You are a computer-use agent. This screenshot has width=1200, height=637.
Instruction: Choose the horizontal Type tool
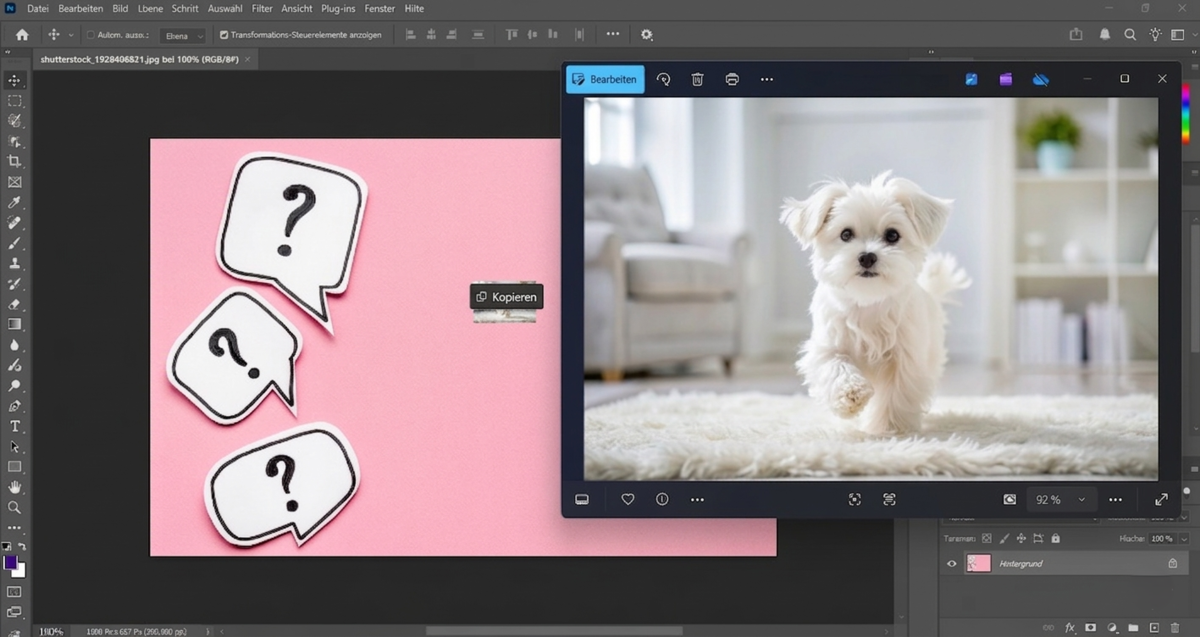(x=14, y=426)
